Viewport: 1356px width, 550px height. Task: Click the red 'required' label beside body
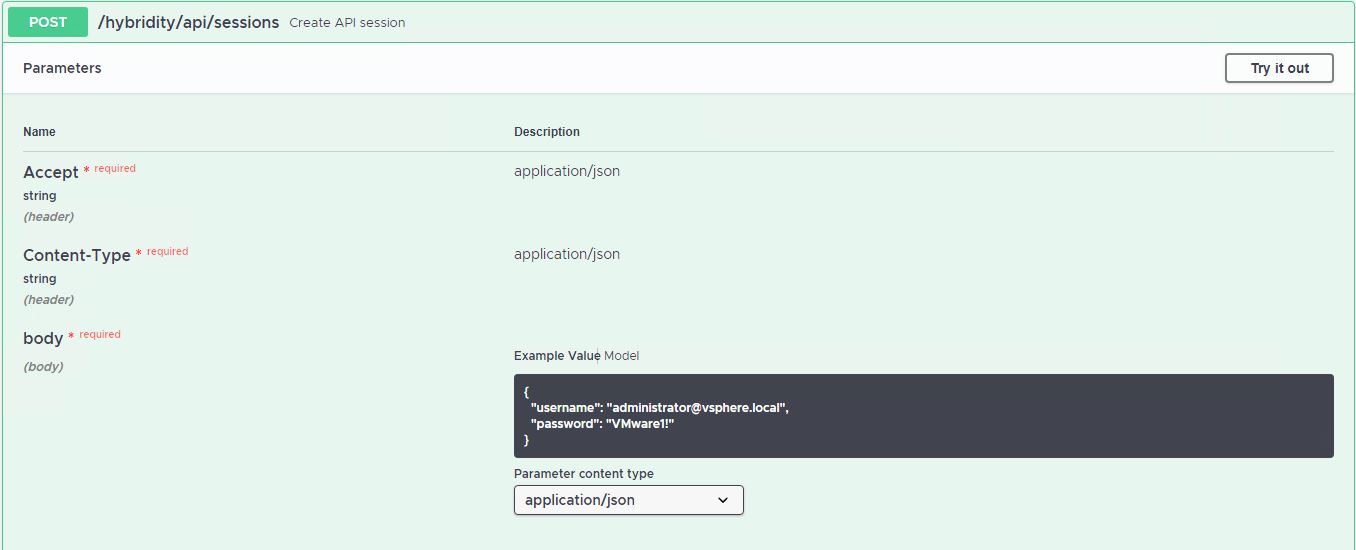(x=100, y=334)
